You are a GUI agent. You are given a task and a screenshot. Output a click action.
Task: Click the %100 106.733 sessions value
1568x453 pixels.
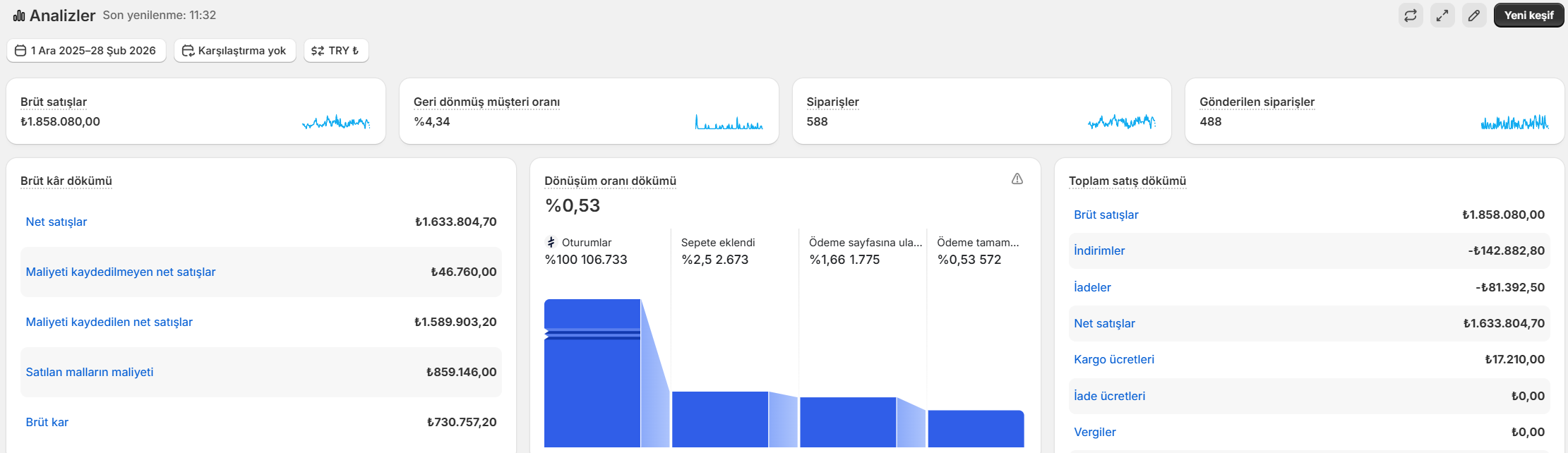586,260
